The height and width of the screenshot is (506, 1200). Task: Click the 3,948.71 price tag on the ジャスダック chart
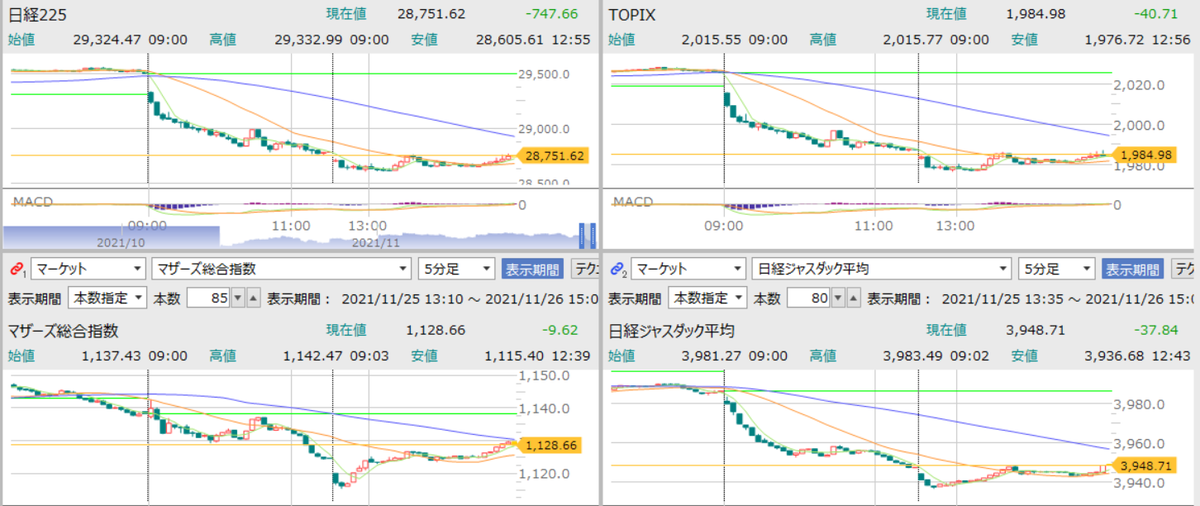click(x=1143, y=465)
